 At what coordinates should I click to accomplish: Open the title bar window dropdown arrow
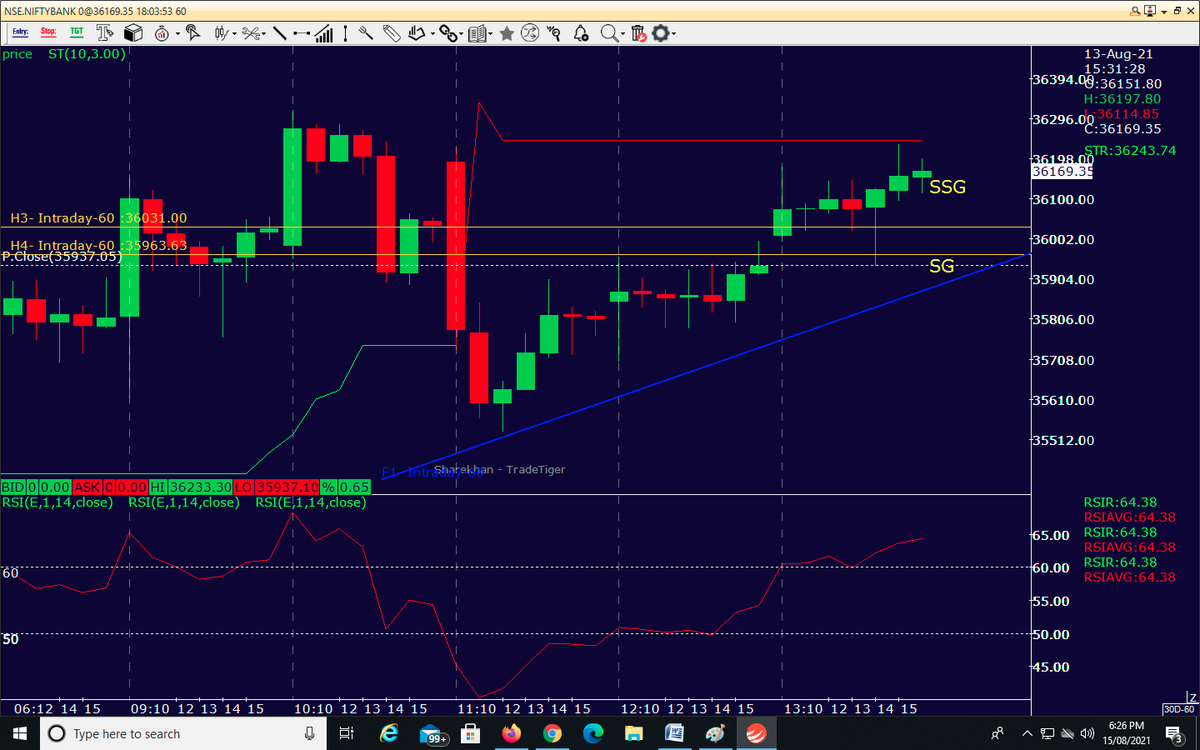pyautogui.click(x=1164, y=10)
